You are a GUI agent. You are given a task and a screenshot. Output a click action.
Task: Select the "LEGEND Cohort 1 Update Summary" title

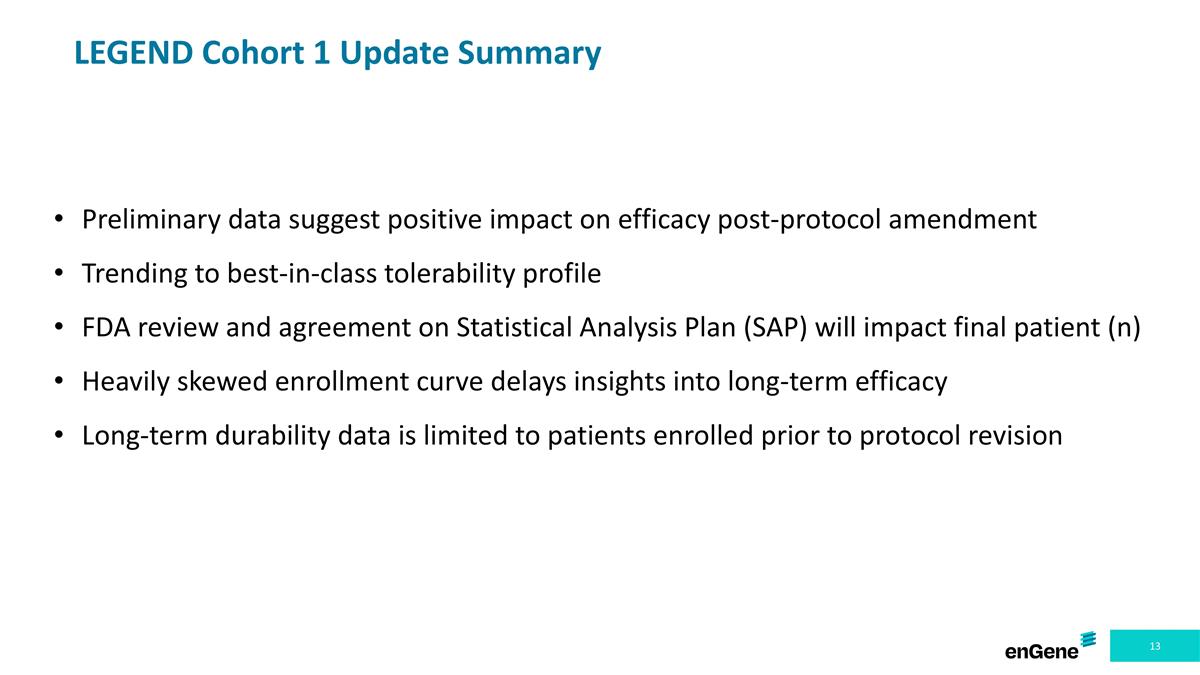coord(337,52)
